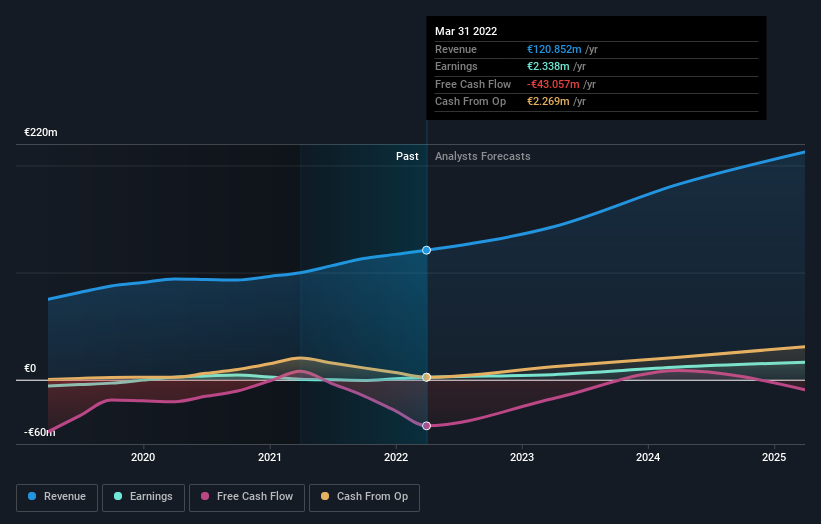This screenshot has width=821, height=524.
Task: Click the €120.852m revenue value
Action: click(554, 49)
